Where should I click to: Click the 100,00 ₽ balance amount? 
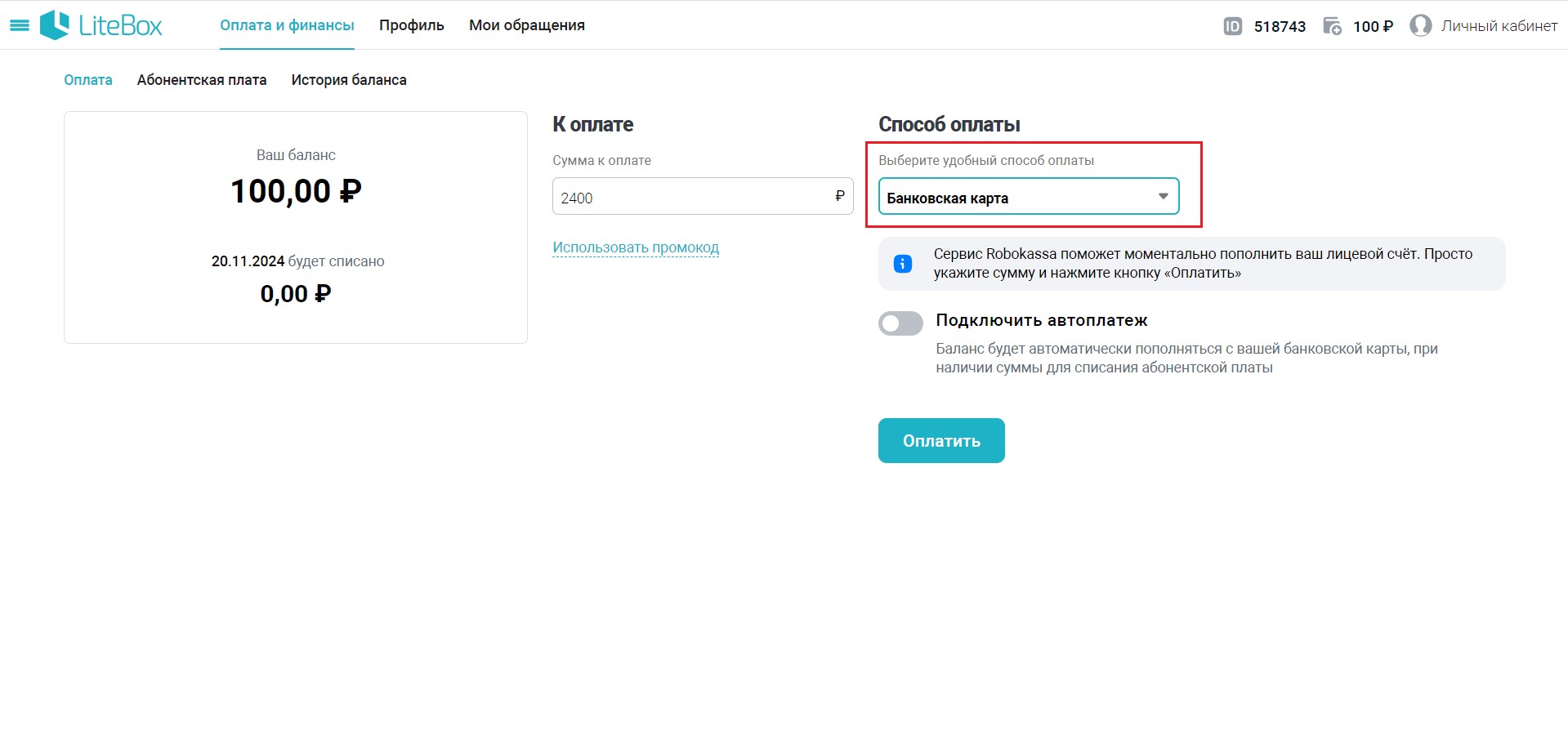tap(296, 191)
